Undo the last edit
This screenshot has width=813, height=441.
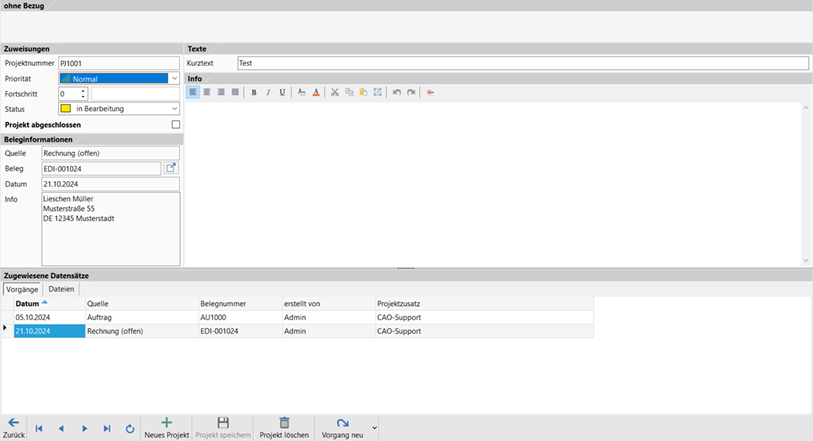click(x=397, y=92)
